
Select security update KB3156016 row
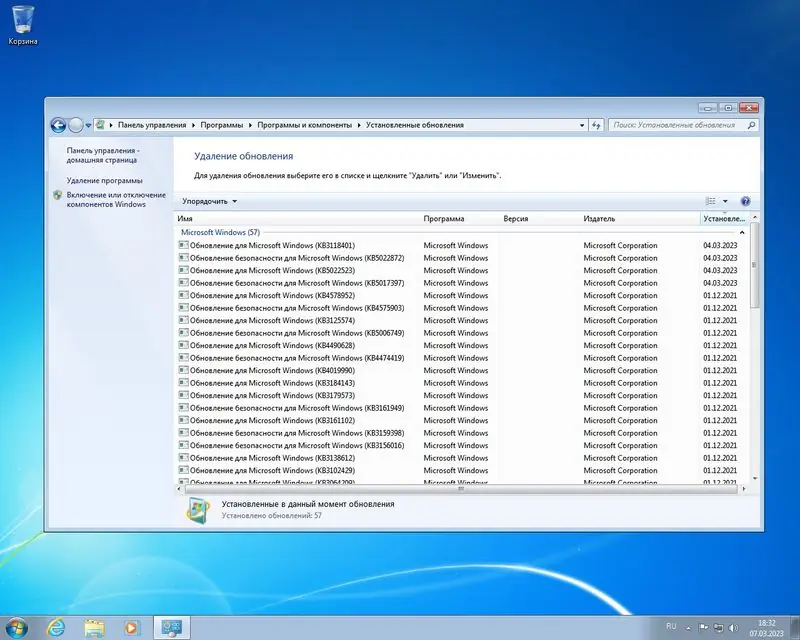click(461, 446)
